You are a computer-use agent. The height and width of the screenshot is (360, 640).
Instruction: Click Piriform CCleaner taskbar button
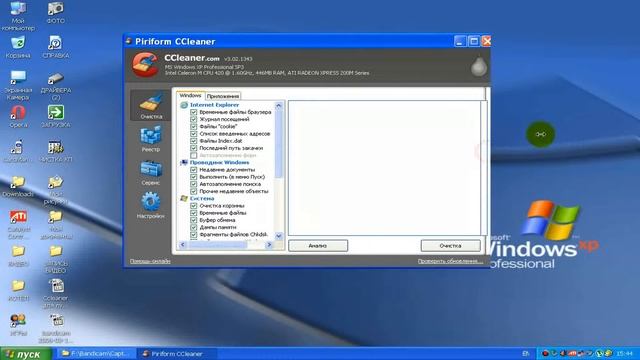pyautogui.click(x=177, y=354)
